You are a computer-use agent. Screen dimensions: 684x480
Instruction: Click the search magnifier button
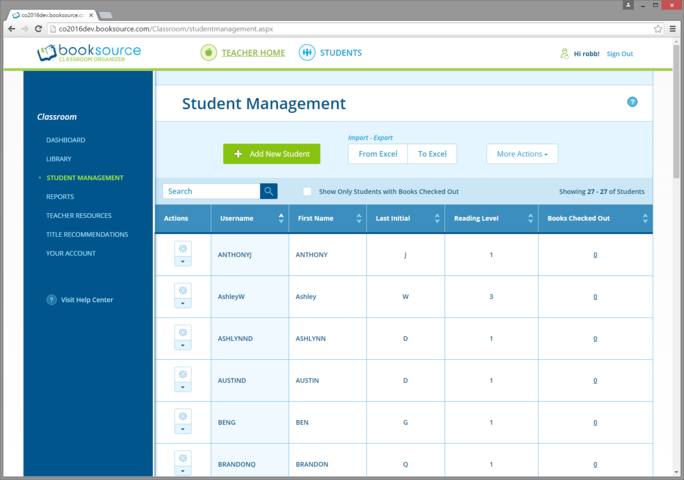(269, 191)
